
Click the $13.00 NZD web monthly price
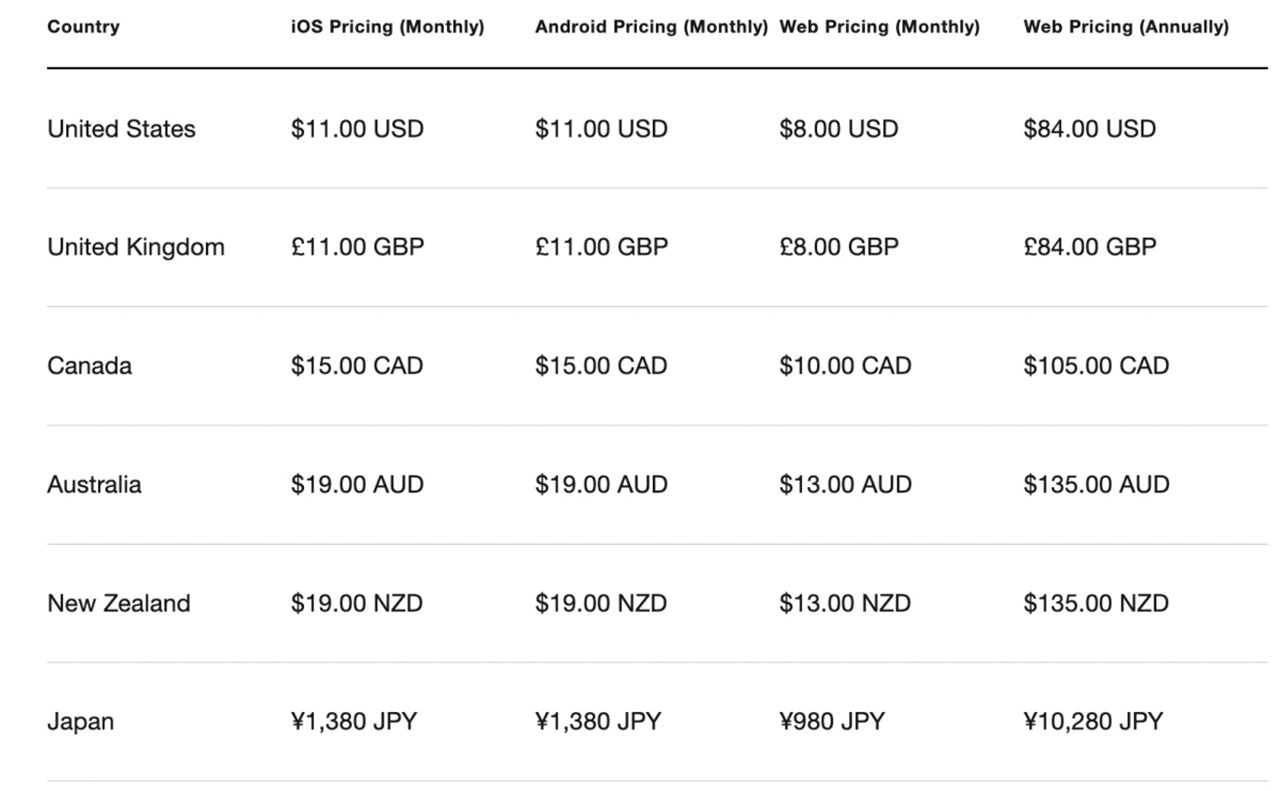845,603
